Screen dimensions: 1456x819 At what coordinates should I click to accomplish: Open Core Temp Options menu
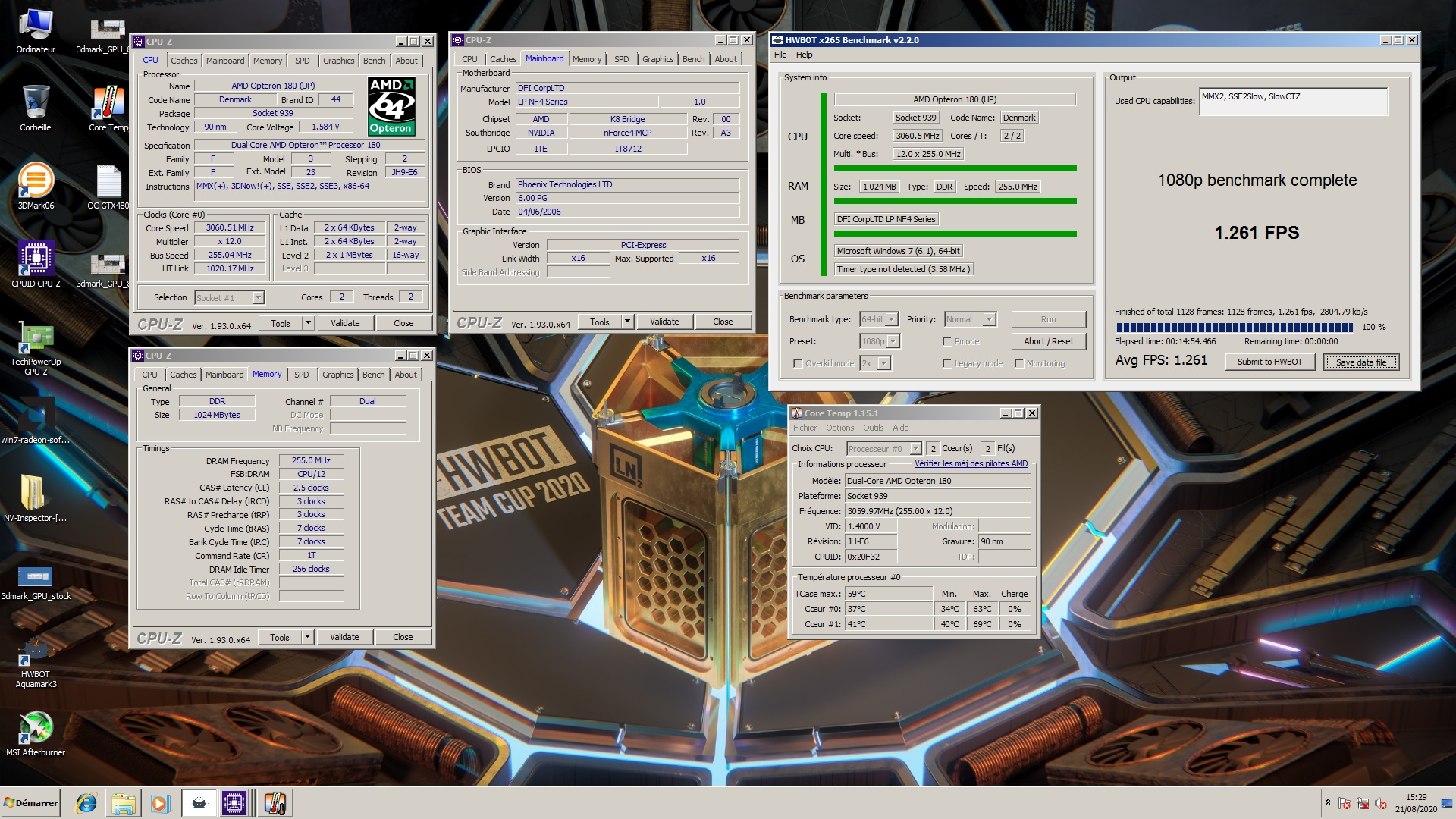pos(839,428)
